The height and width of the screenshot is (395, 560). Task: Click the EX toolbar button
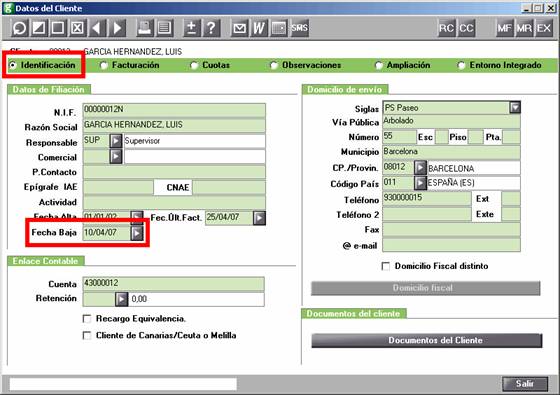click(544, 28)
